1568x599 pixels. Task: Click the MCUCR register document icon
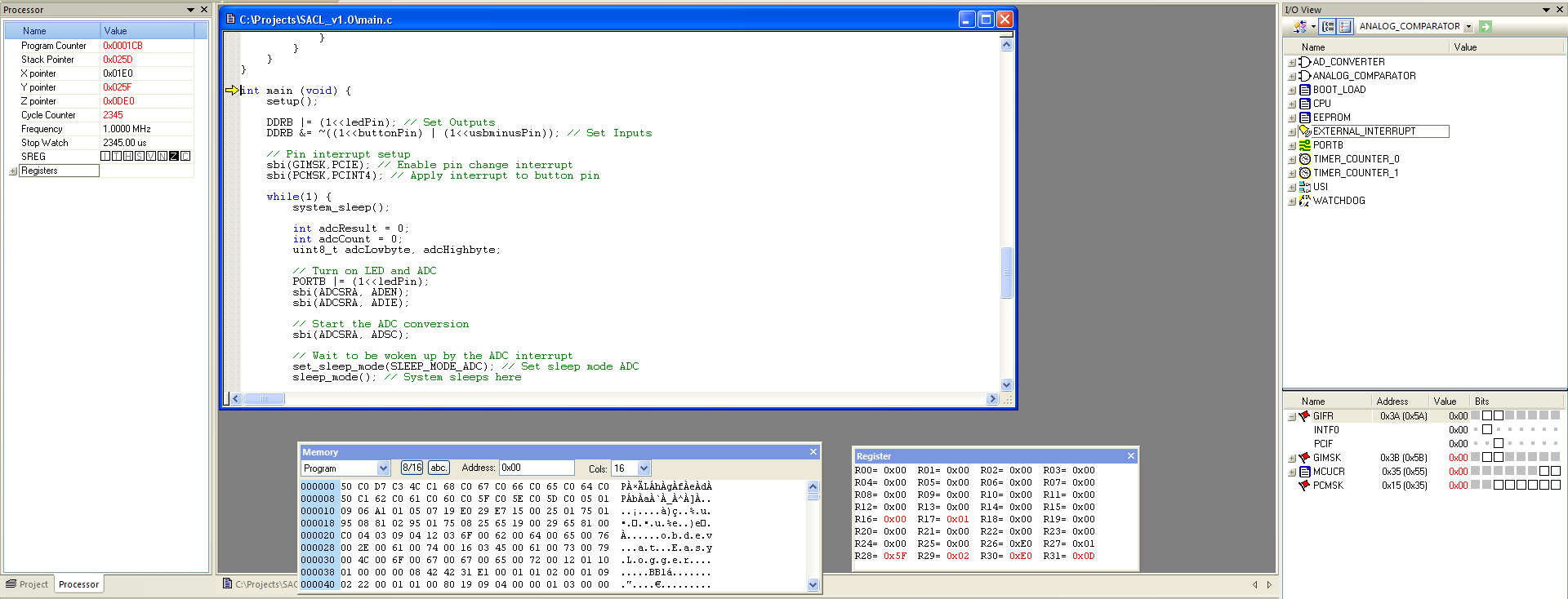[x=1304, y=472]
